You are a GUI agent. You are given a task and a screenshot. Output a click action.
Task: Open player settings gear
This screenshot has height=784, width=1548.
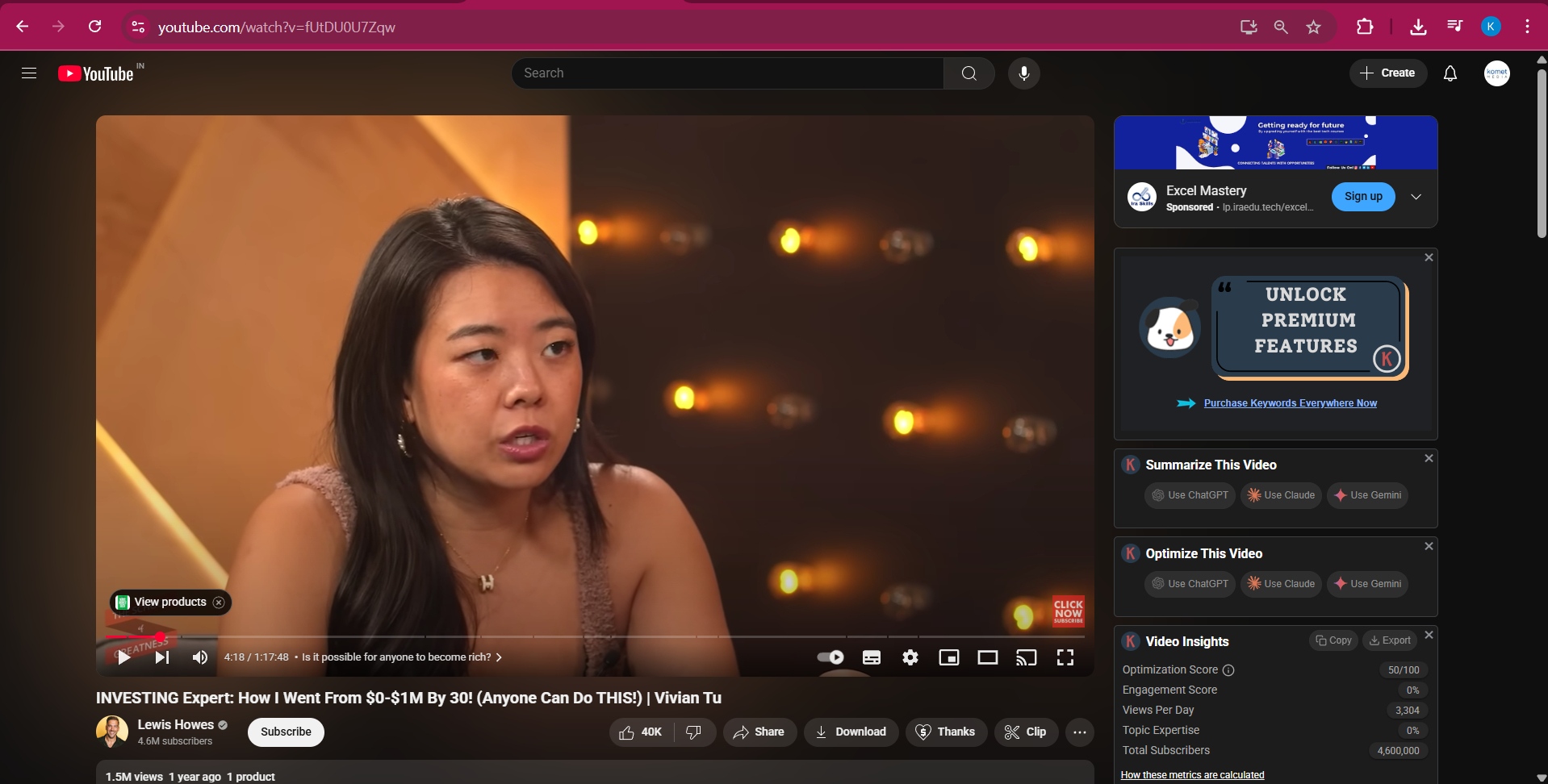[x=910, y=657]
